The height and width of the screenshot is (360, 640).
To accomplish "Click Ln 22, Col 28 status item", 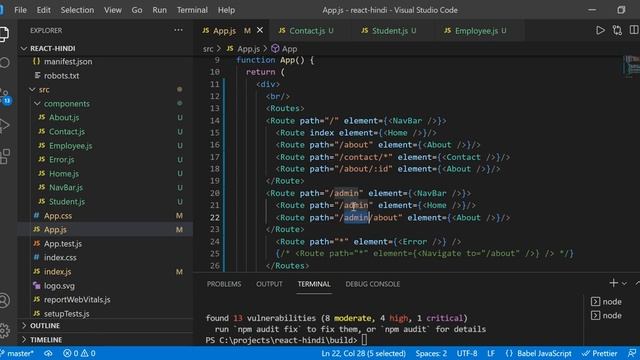I will [x=363, y=353].
